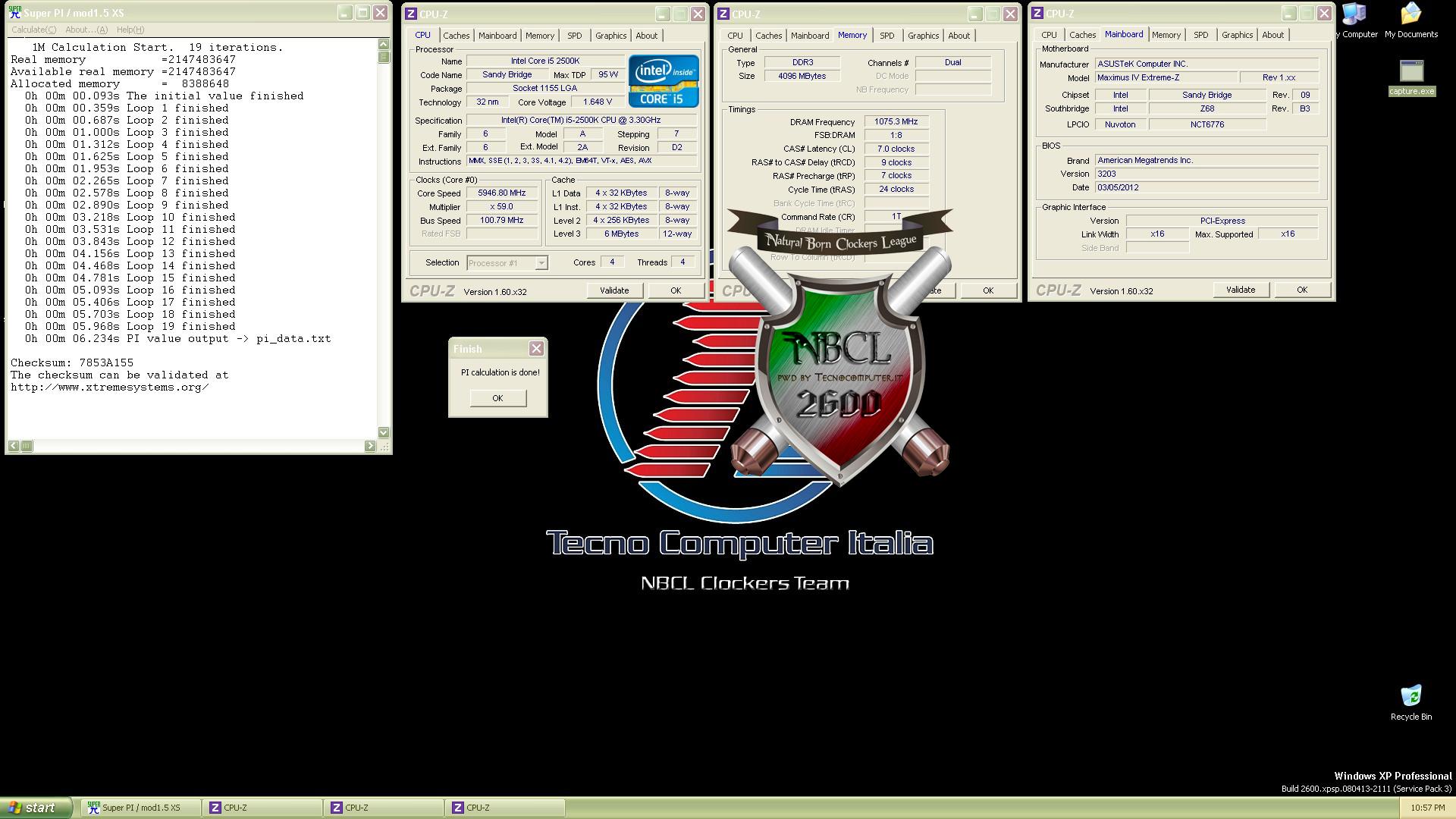Click OK in Mainboard CPU-Z window
The width and height of the screenshot is (1456, 819).
[1302, 290]
